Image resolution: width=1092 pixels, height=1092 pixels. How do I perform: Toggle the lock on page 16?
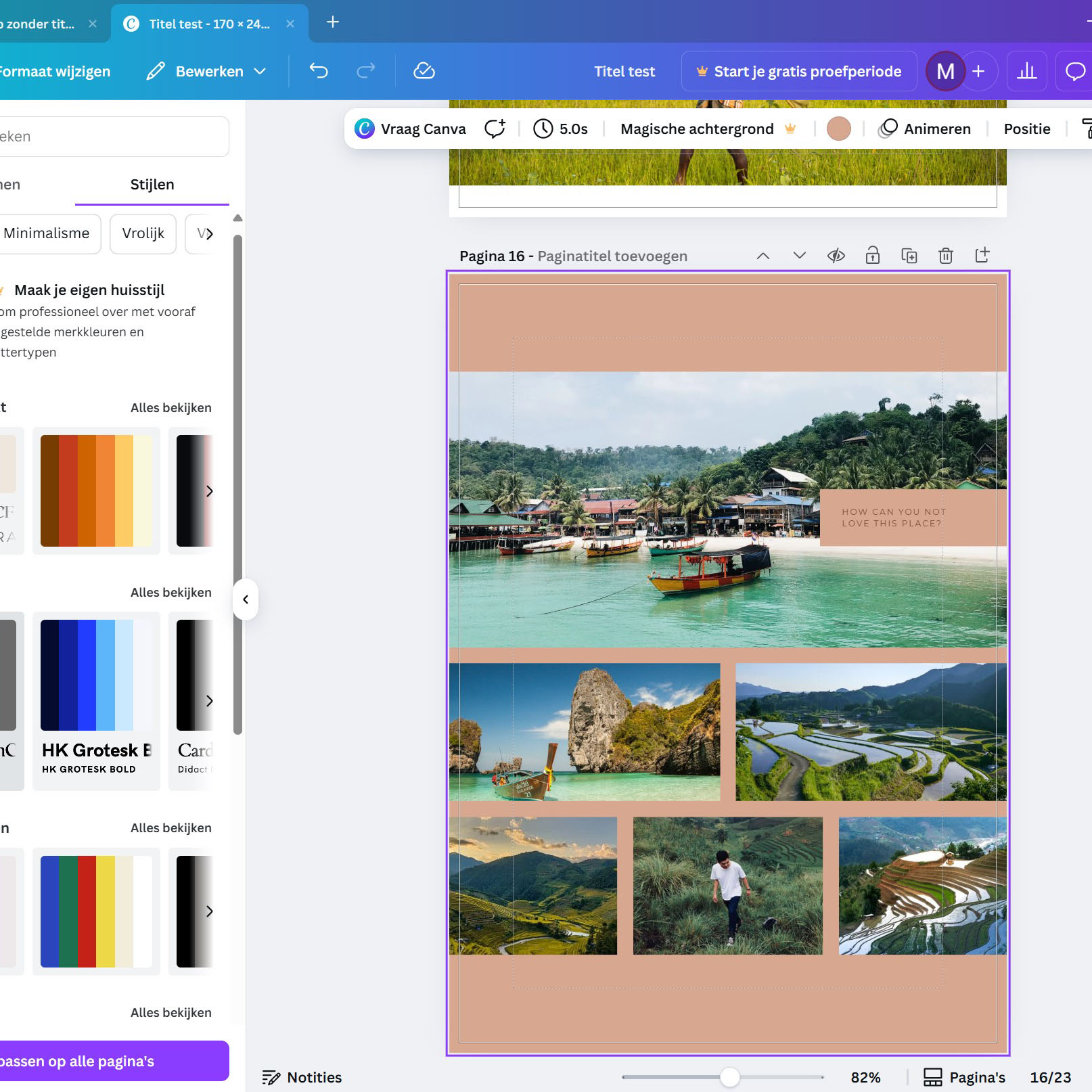(873, 256)
